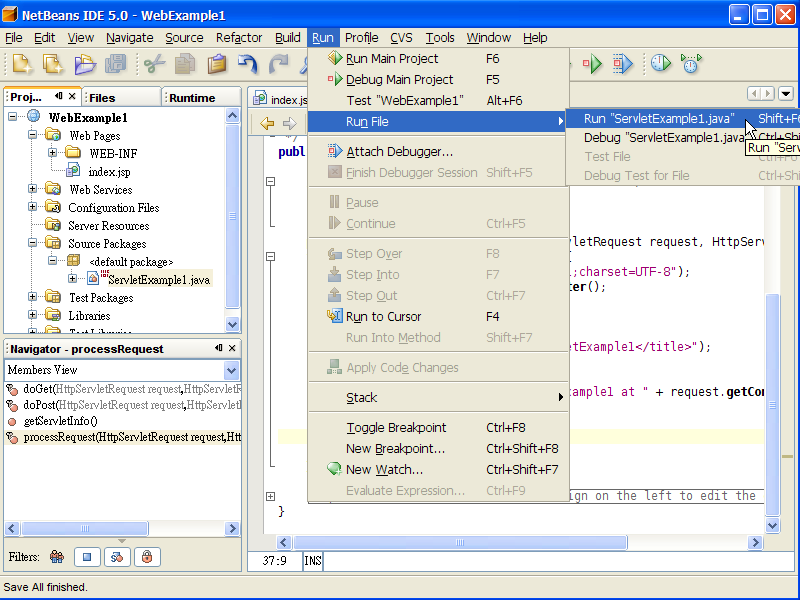
Task: Collapse the Source Packages node
Action: (x=33, y=243)
